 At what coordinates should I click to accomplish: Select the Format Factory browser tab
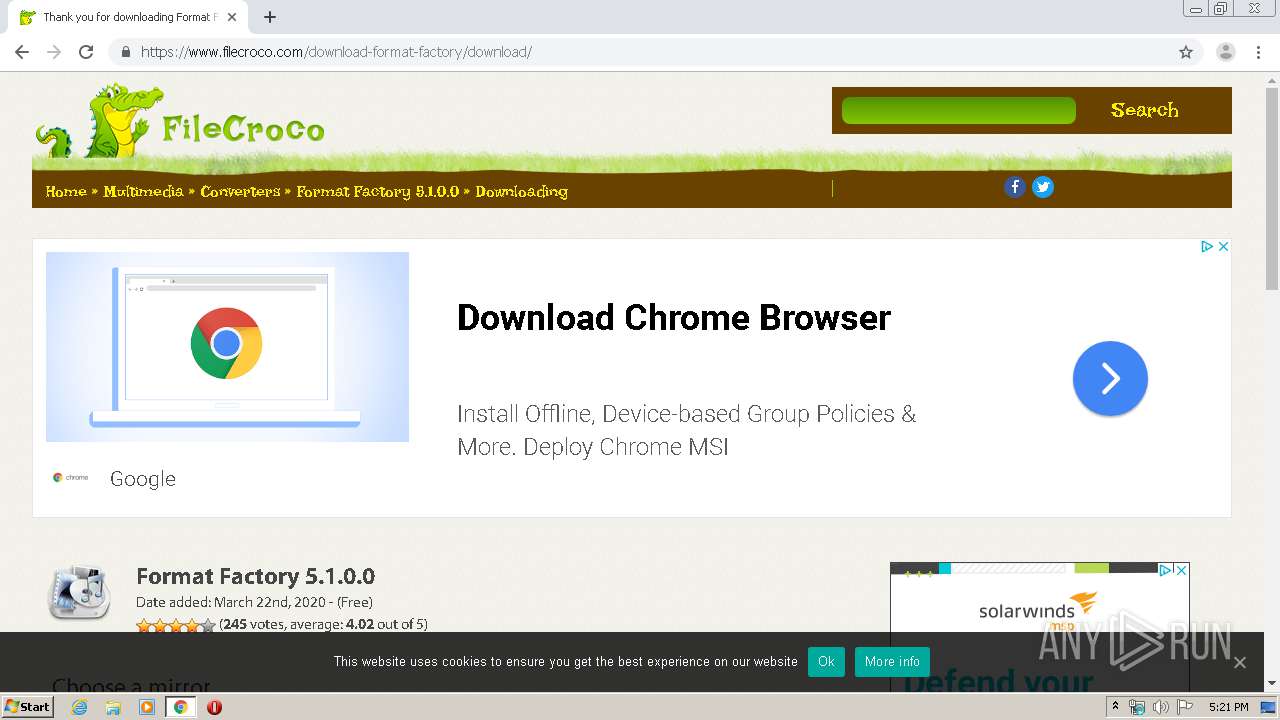128,17
